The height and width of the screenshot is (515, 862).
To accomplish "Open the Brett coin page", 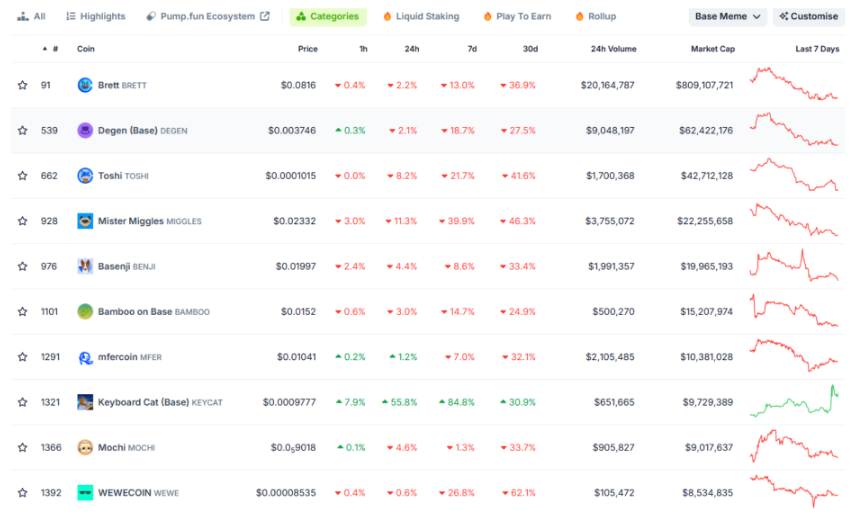I will tap(122, 85).
